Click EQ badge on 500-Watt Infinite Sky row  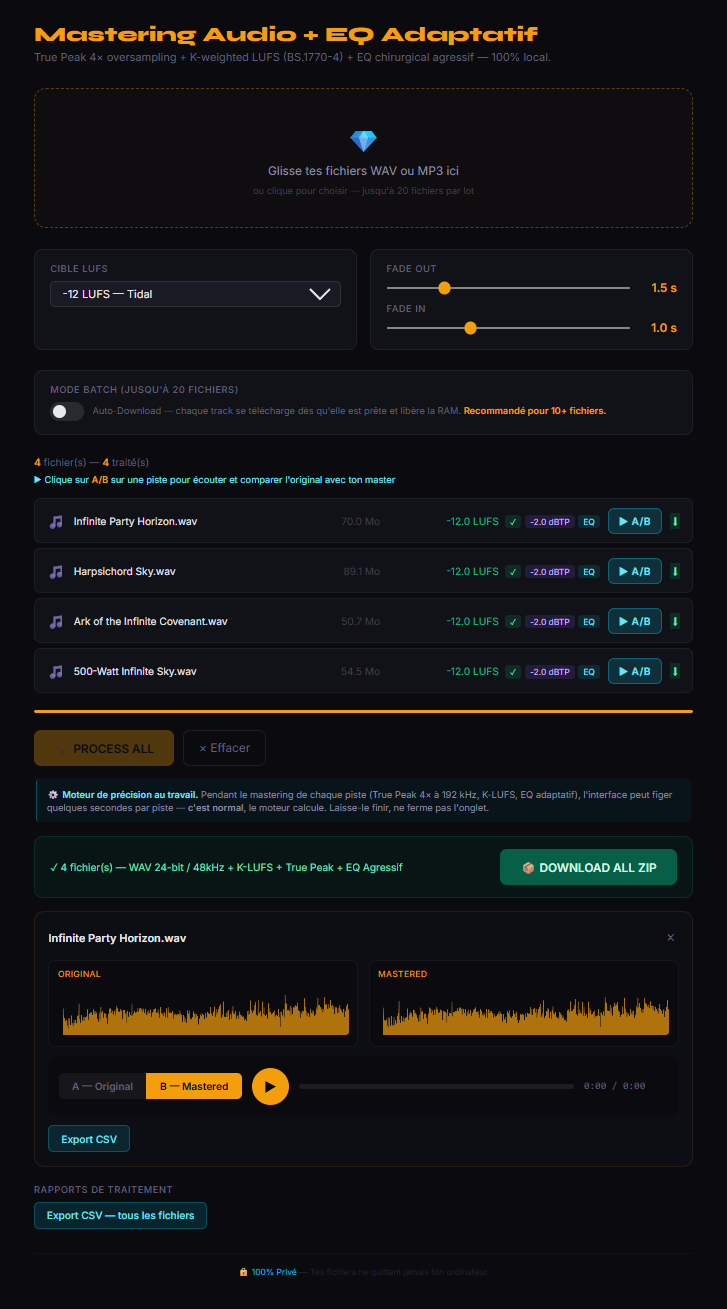click(x=589, y=671)
